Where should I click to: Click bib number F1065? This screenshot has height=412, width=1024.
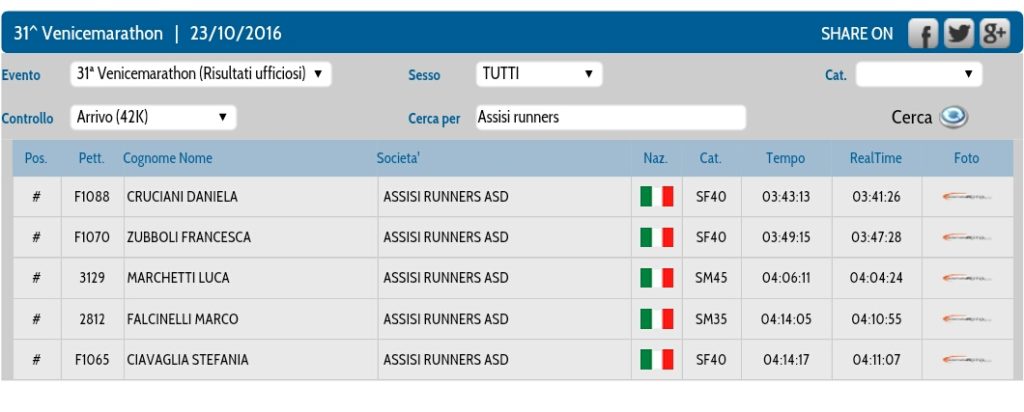pyautogui.click(x=92, y=359)
